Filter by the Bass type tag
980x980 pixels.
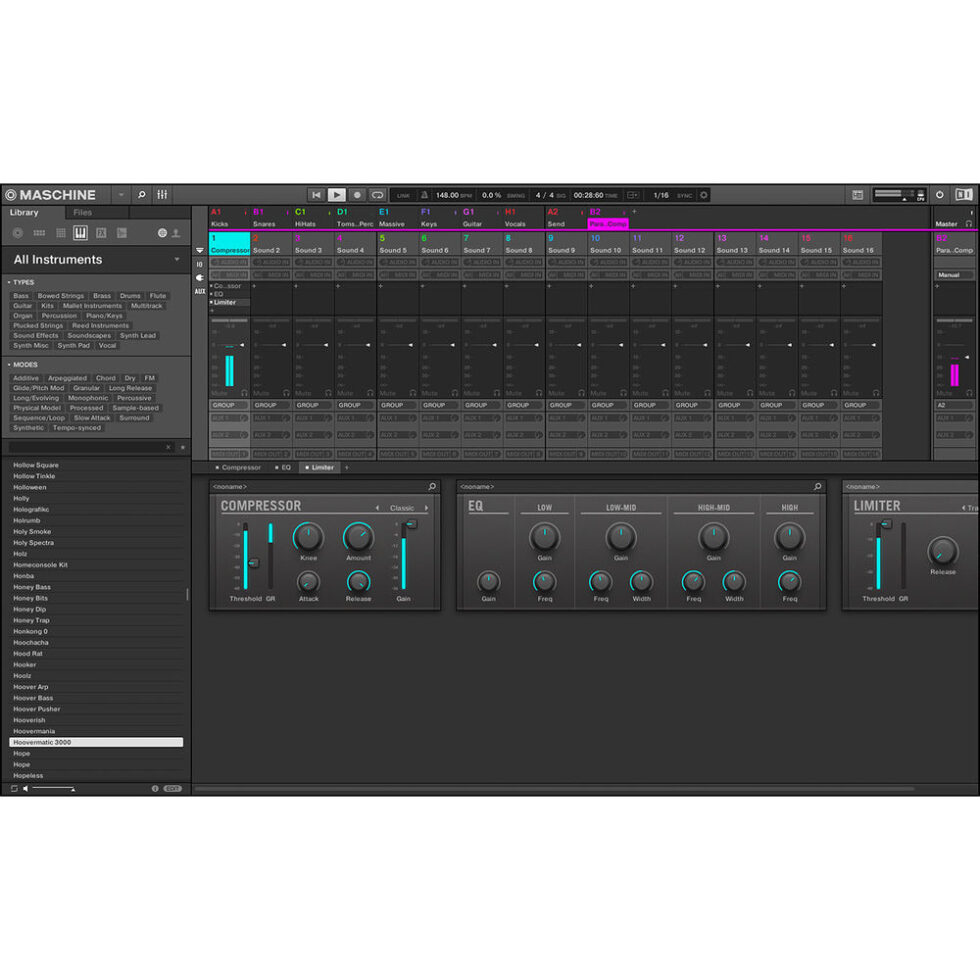pyautogui.click(x=21, y=296)
